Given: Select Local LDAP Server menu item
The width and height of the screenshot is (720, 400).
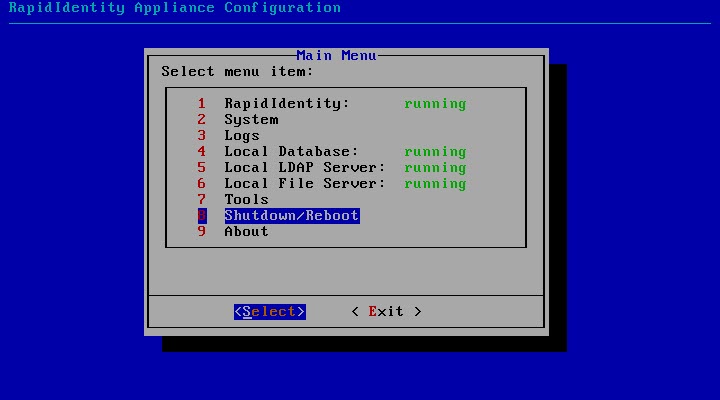Looking at the screenshot, I should pyautogui.click(x=304, y=168).
